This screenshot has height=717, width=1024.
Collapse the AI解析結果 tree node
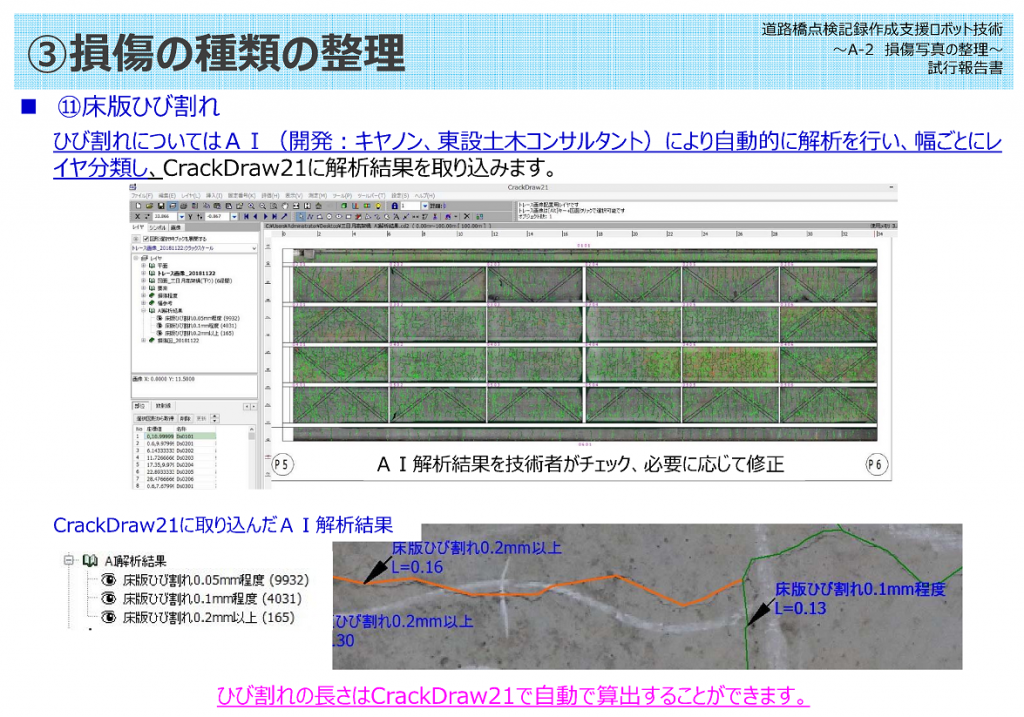[x=143, y=310]
